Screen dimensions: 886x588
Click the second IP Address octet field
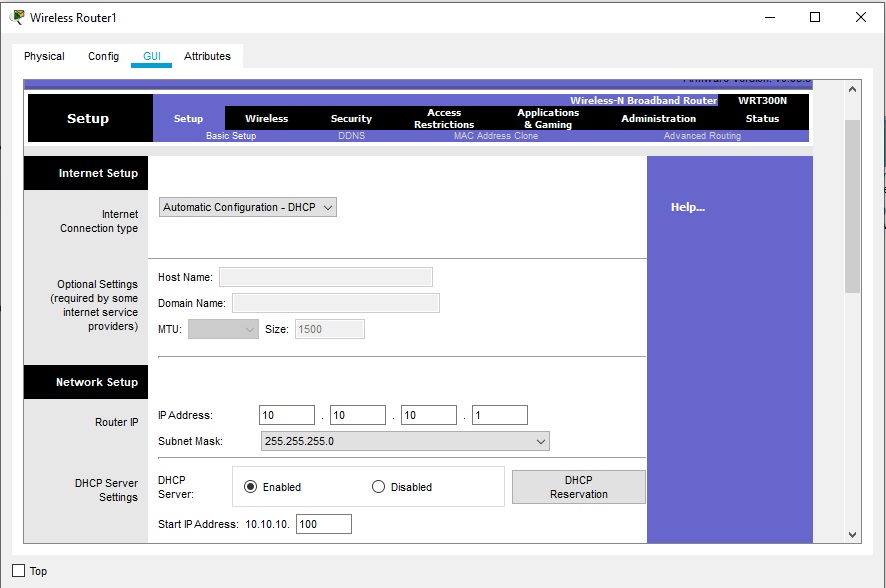click(x=358, y=415)
